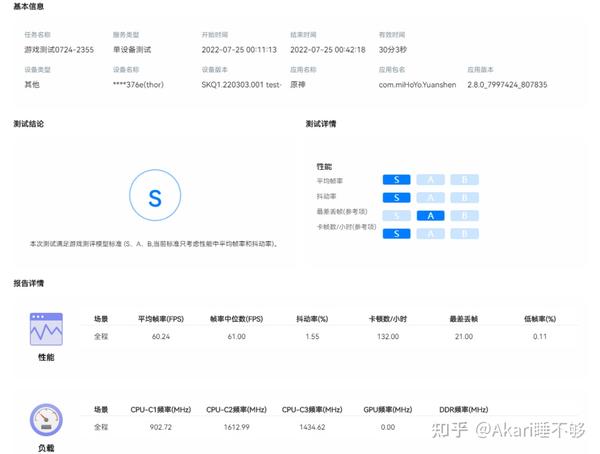
Task: Click the 基本信息 section heading
Action: tap(29, 7)
